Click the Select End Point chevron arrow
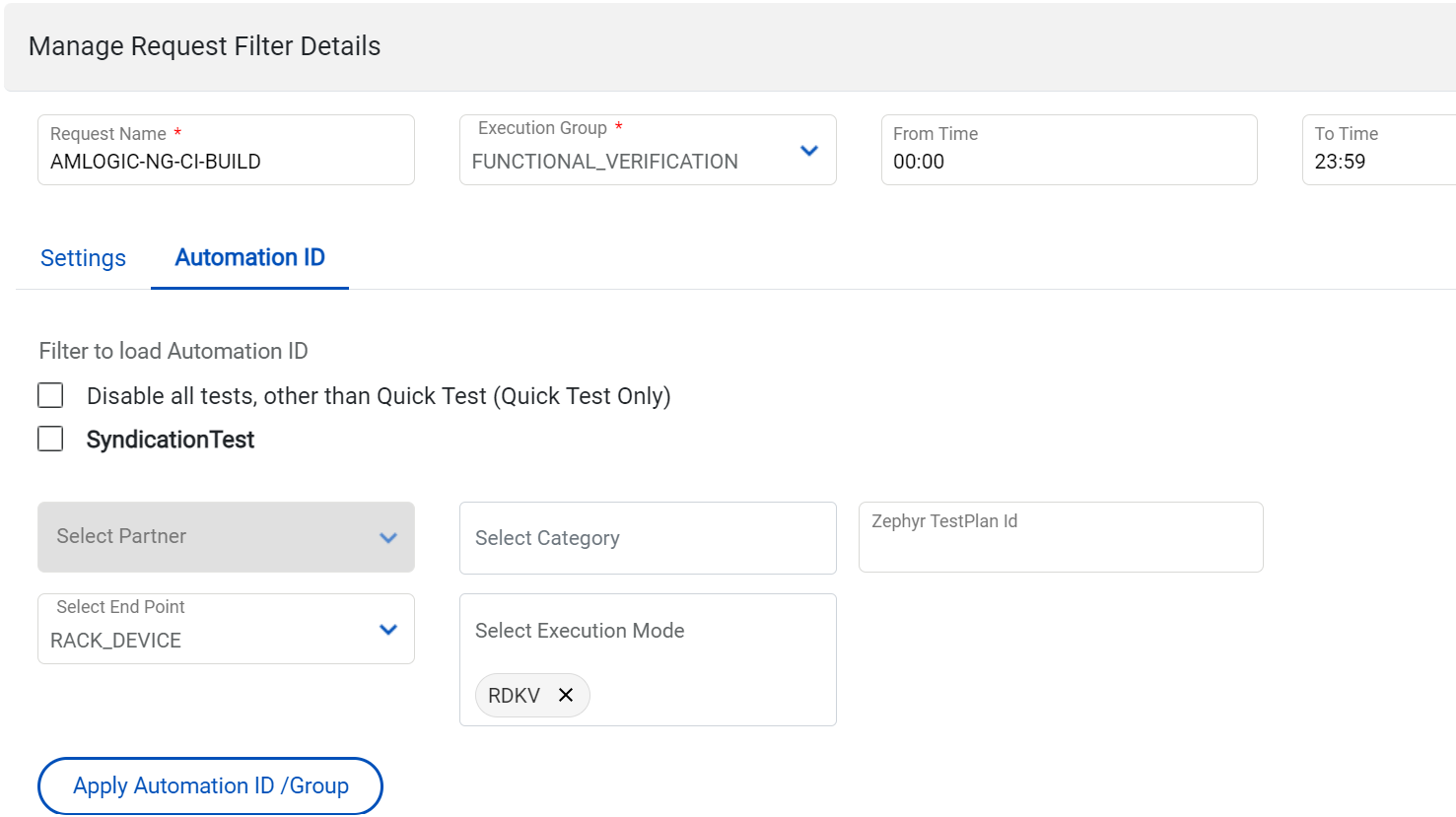 [388, 630]
